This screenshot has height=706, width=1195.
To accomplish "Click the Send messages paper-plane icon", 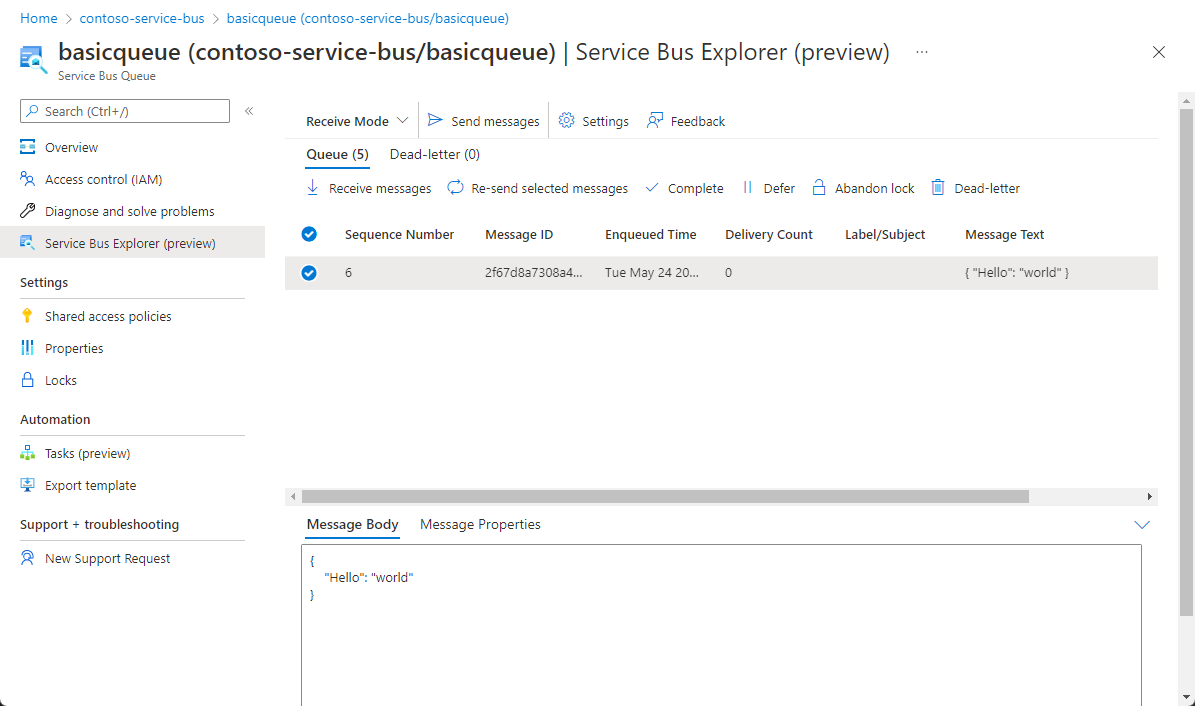I will pos(435,120).
